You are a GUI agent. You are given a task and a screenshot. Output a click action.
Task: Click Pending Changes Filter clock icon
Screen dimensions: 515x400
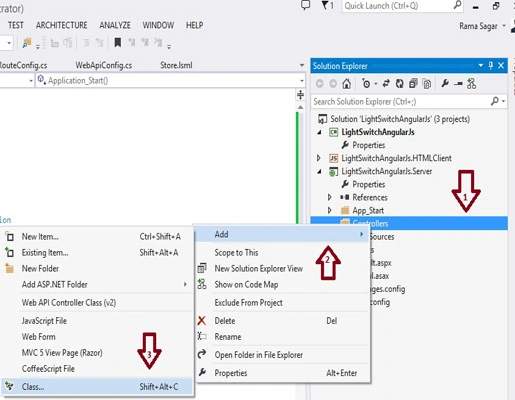coord(366,84)
